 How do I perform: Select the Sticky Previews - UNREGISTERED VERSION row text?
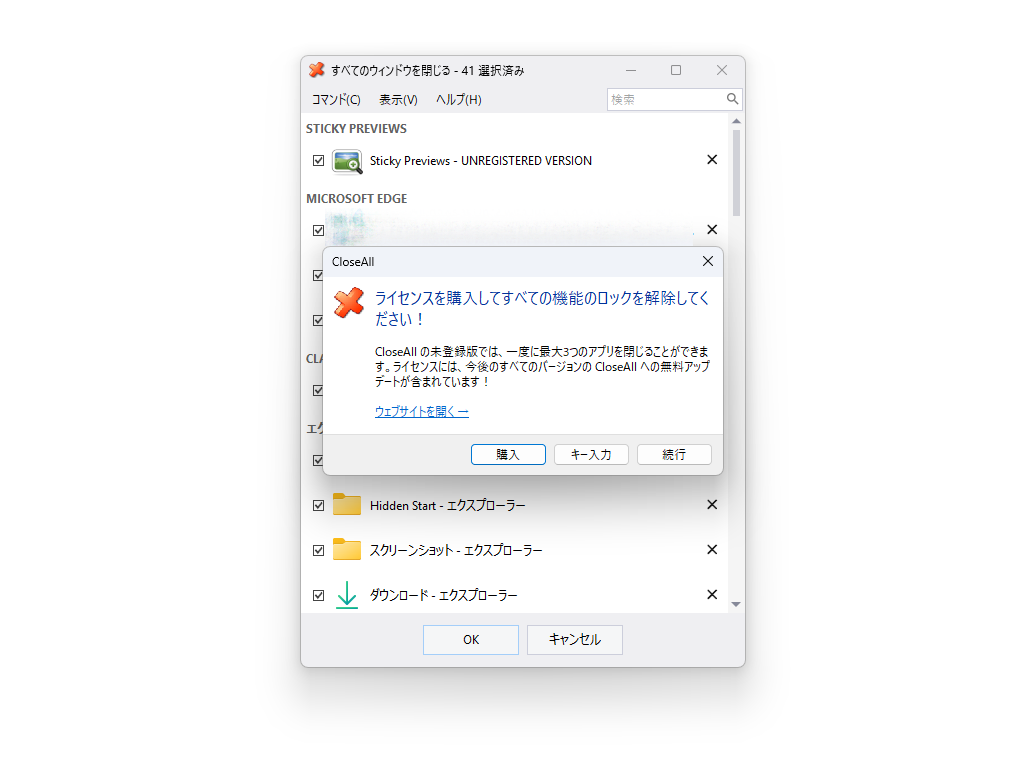pyautogui.click(x=481, y=161)
